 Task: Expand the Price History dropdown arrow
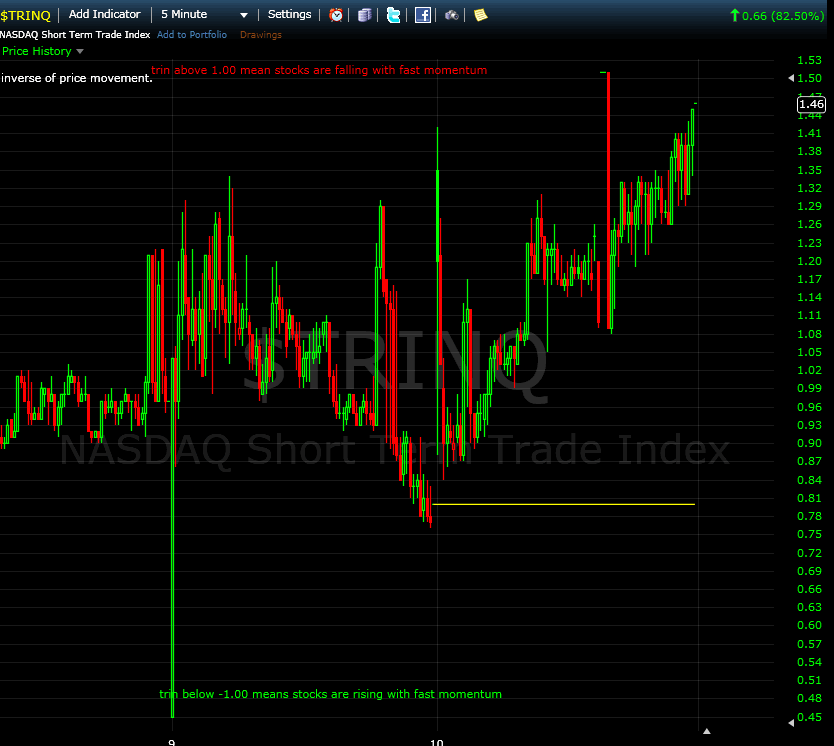(80, 52)
